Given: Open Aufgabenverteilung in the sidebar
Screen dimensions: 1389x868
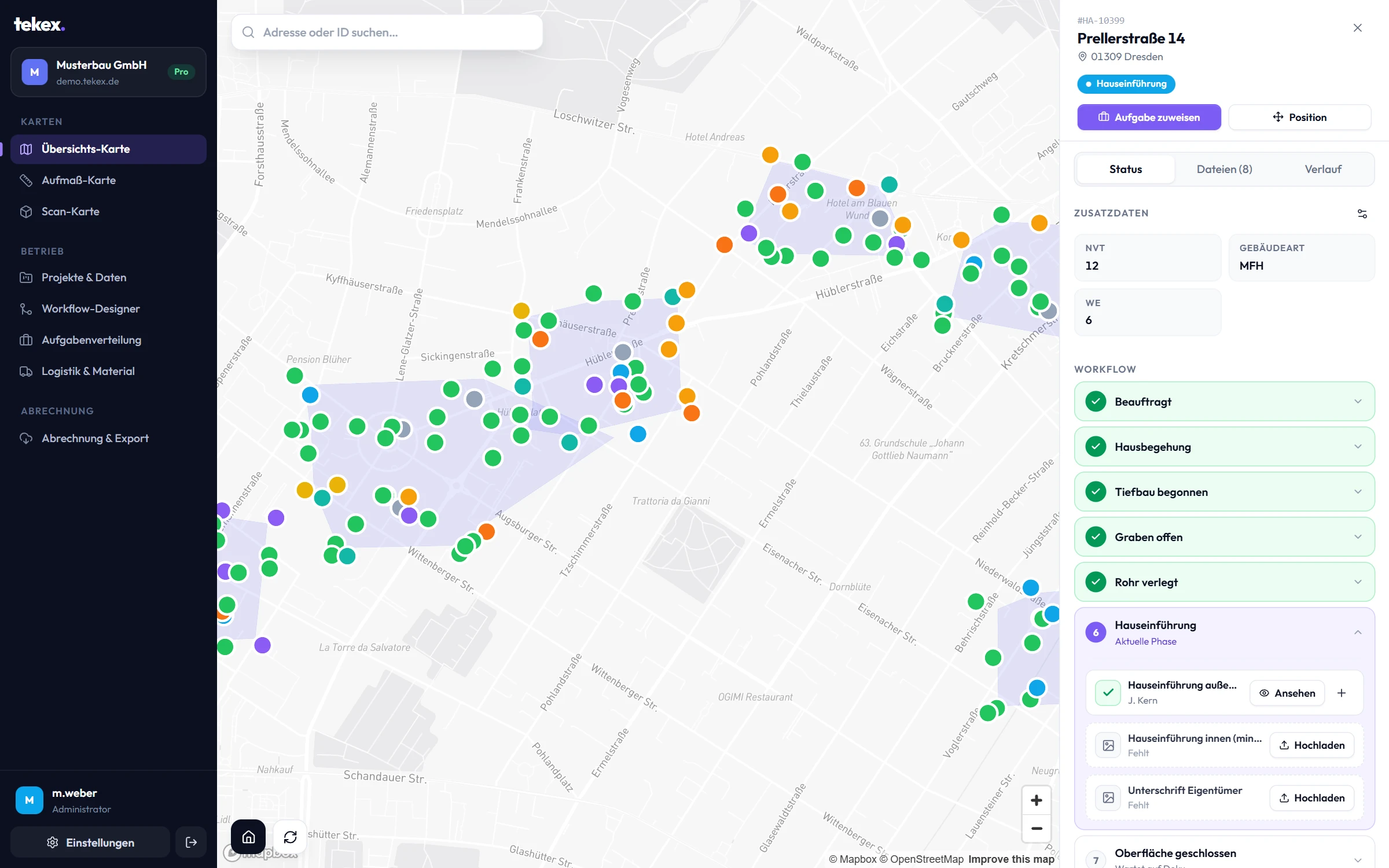Looking at the screenshot, I should 108,340.
